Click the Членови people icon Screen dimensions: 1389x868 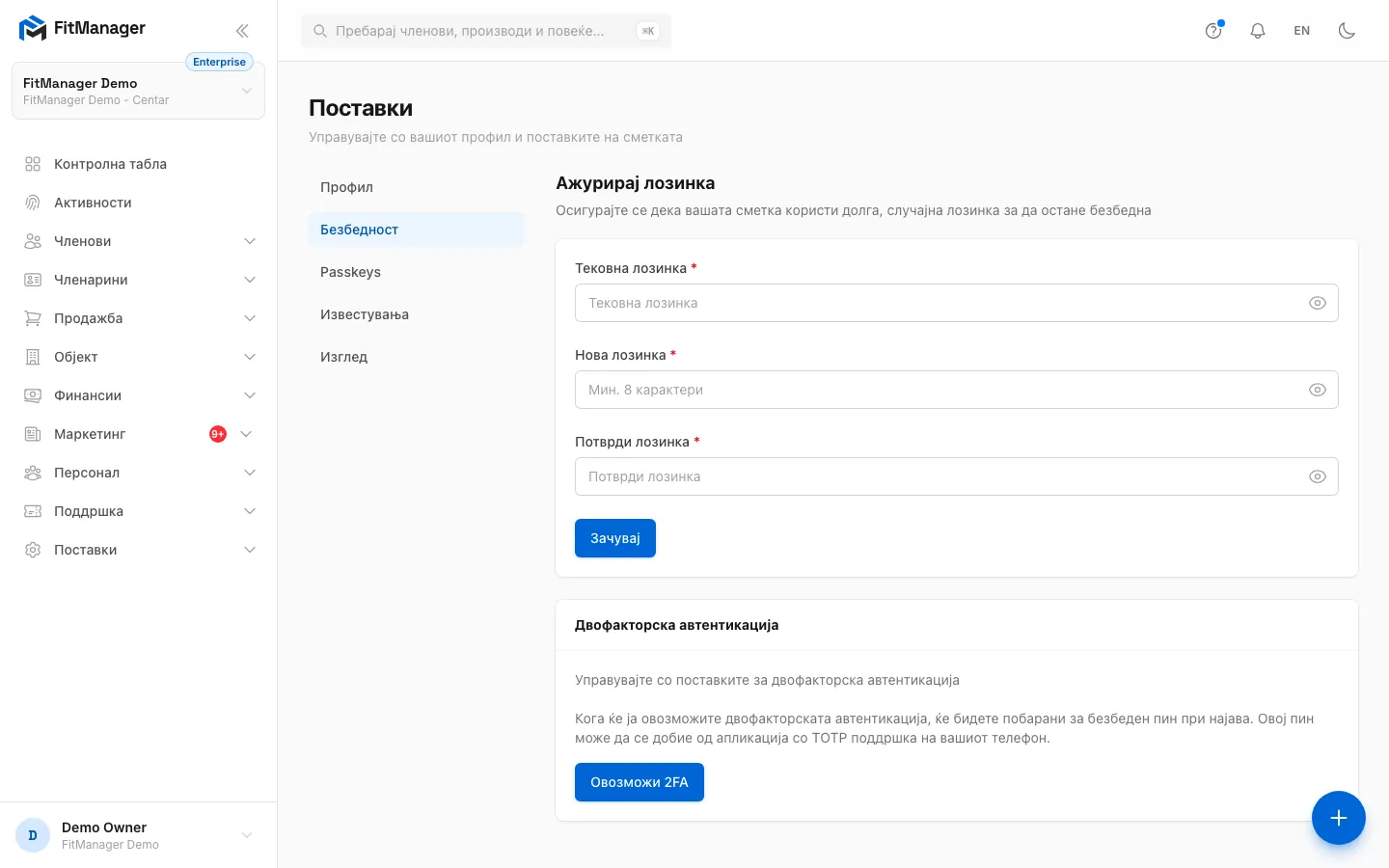coord(33,241)
